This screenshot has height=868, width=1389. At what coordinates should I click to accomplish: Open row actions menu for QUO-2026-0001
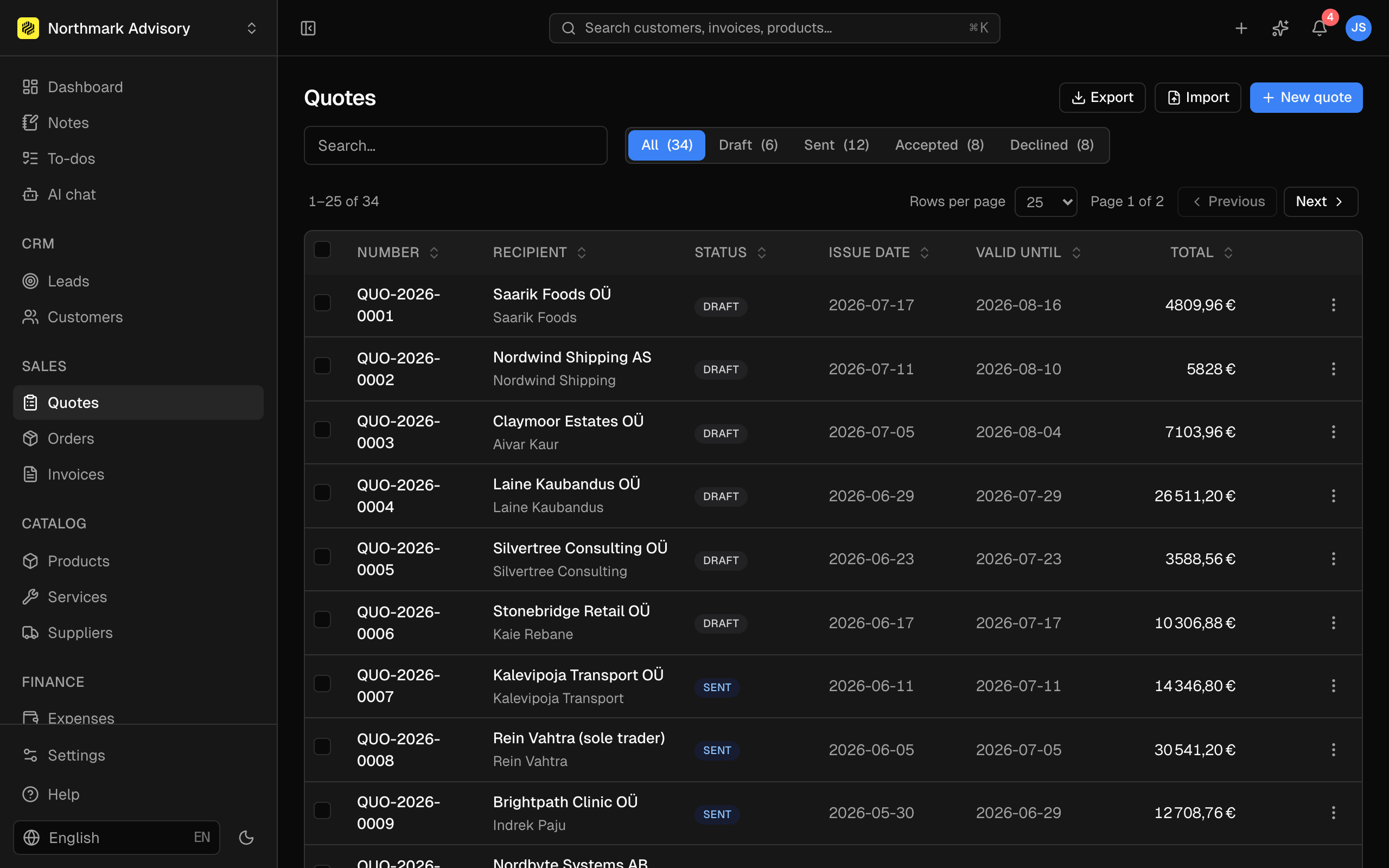(1333, 305)
